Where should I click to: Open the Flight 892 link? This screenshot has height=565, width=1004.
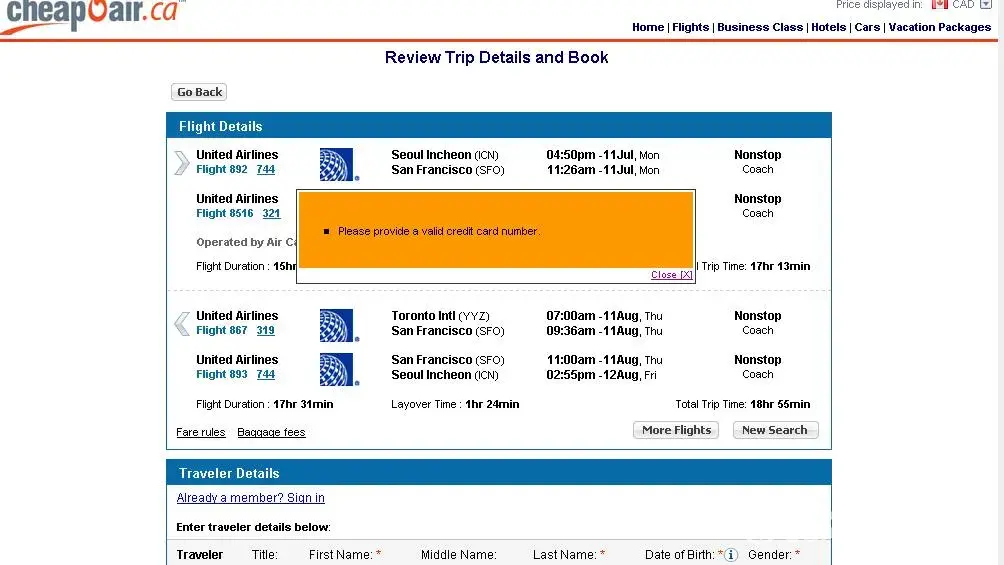[x=222, y=169]
